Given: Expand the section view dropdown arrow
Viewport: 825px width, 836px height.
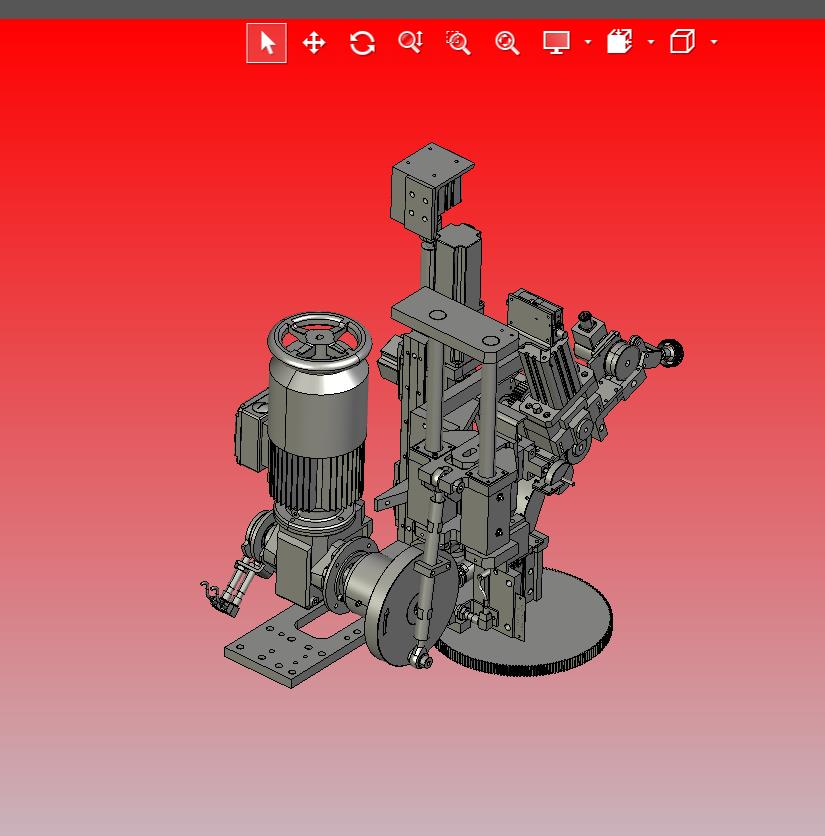Looking at the screenshot, I should click(651, 42).
